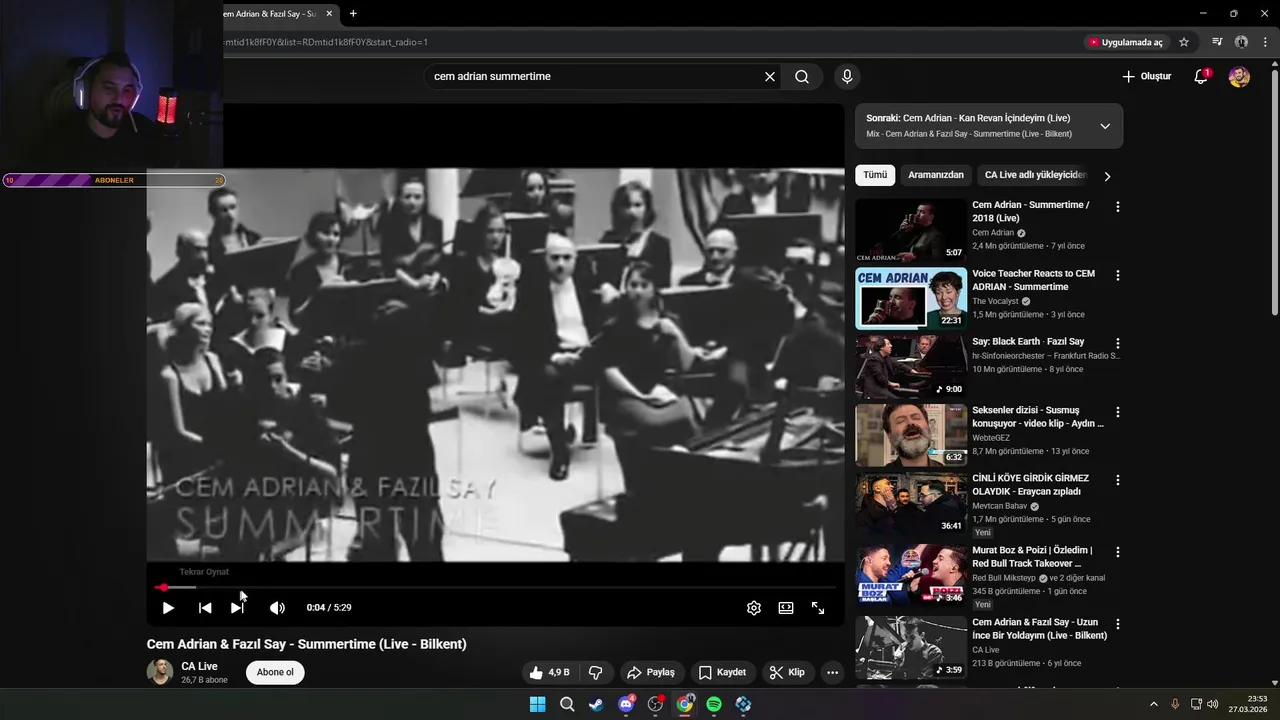Play the video with the play button

tap(168, 608)
